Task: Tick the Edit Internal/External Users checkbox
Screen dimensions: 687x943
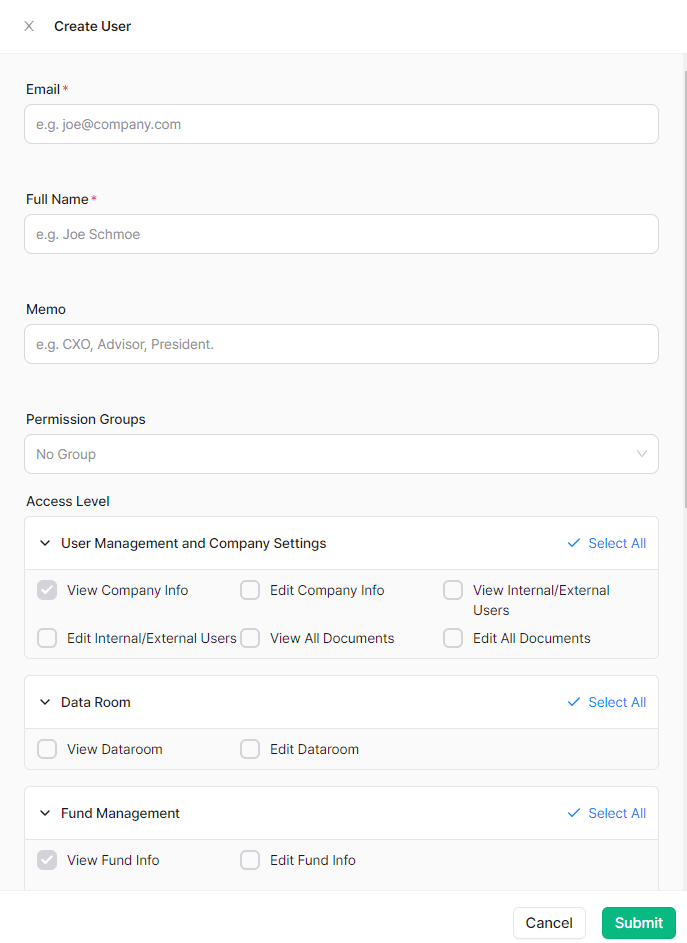Action: point(47,638)
